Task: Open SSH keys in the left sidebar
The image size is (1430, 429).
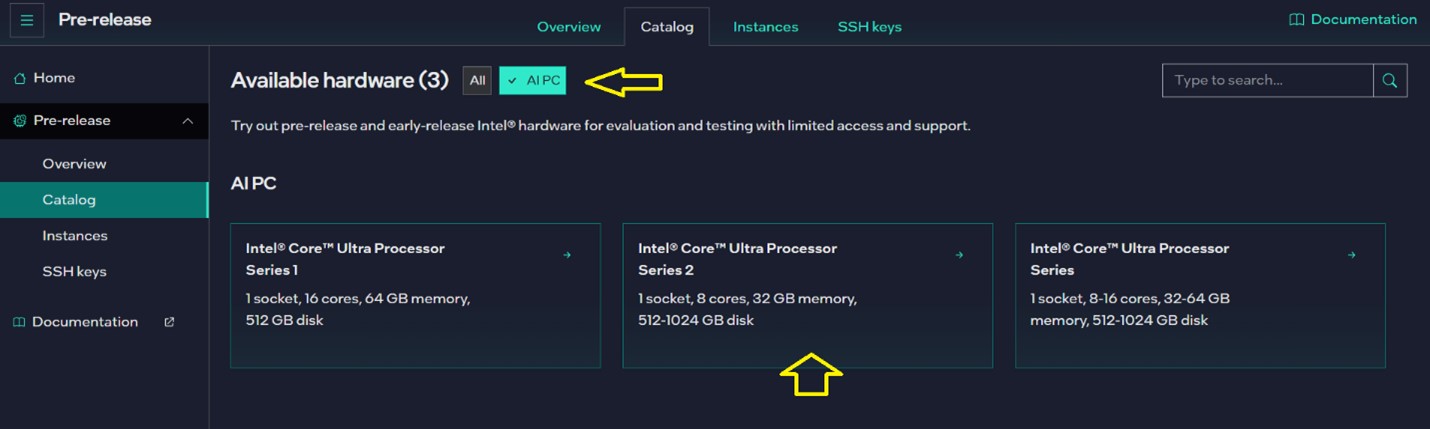Action: coord(74,272)
